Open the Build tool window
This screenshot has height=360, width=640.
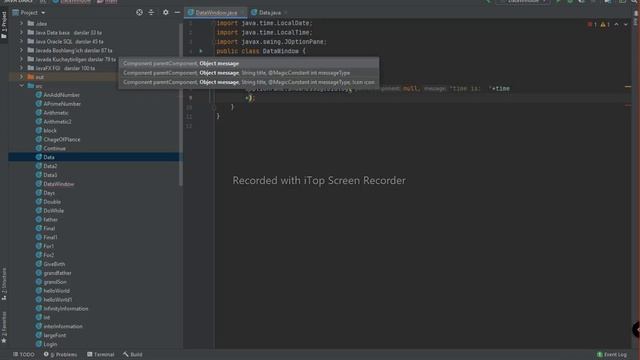point(133,354)
